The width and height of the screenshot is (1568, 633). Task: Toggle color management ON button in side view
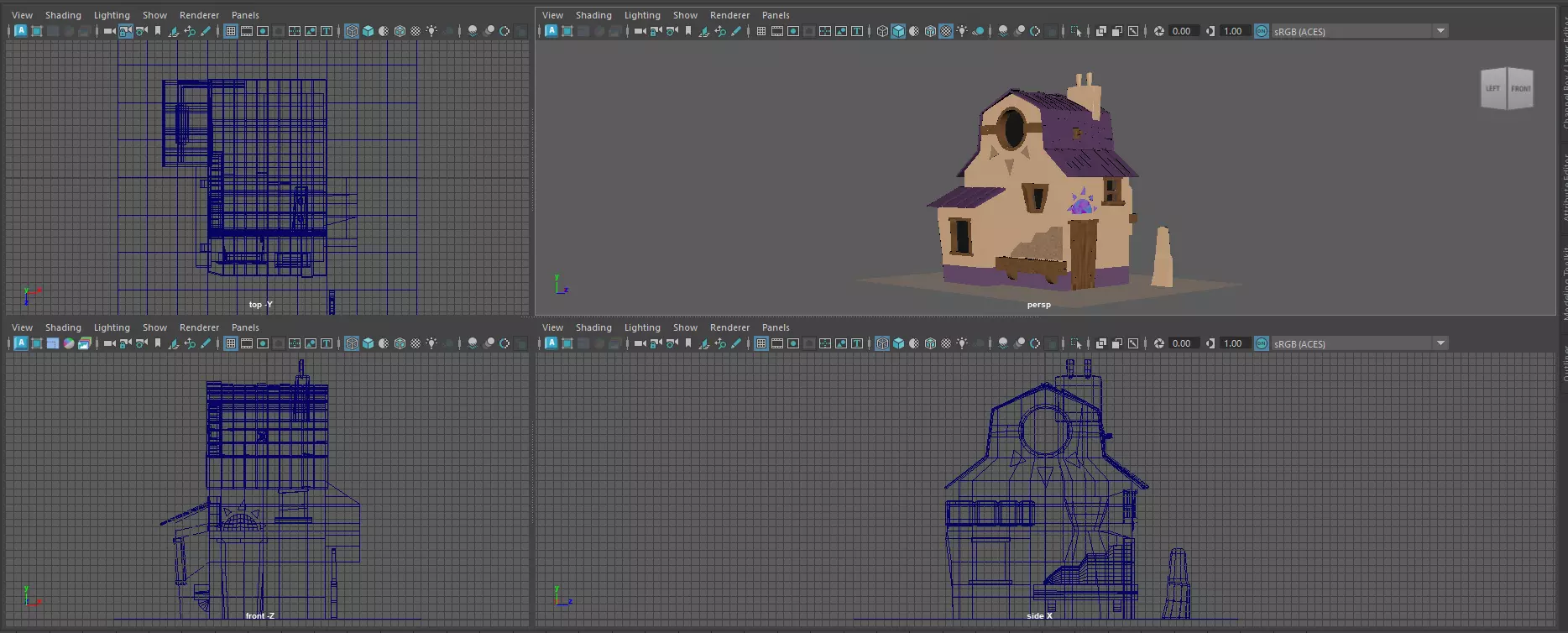[1262, 343]
